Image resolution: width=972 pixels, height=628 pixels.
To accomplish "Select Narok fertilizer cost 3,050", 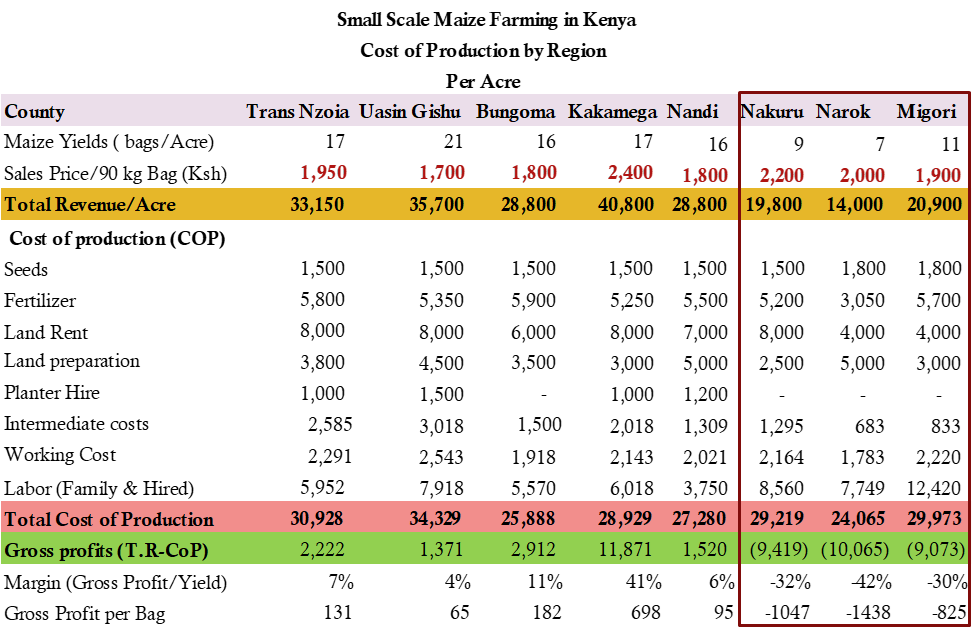I will (x=862, y=301).
